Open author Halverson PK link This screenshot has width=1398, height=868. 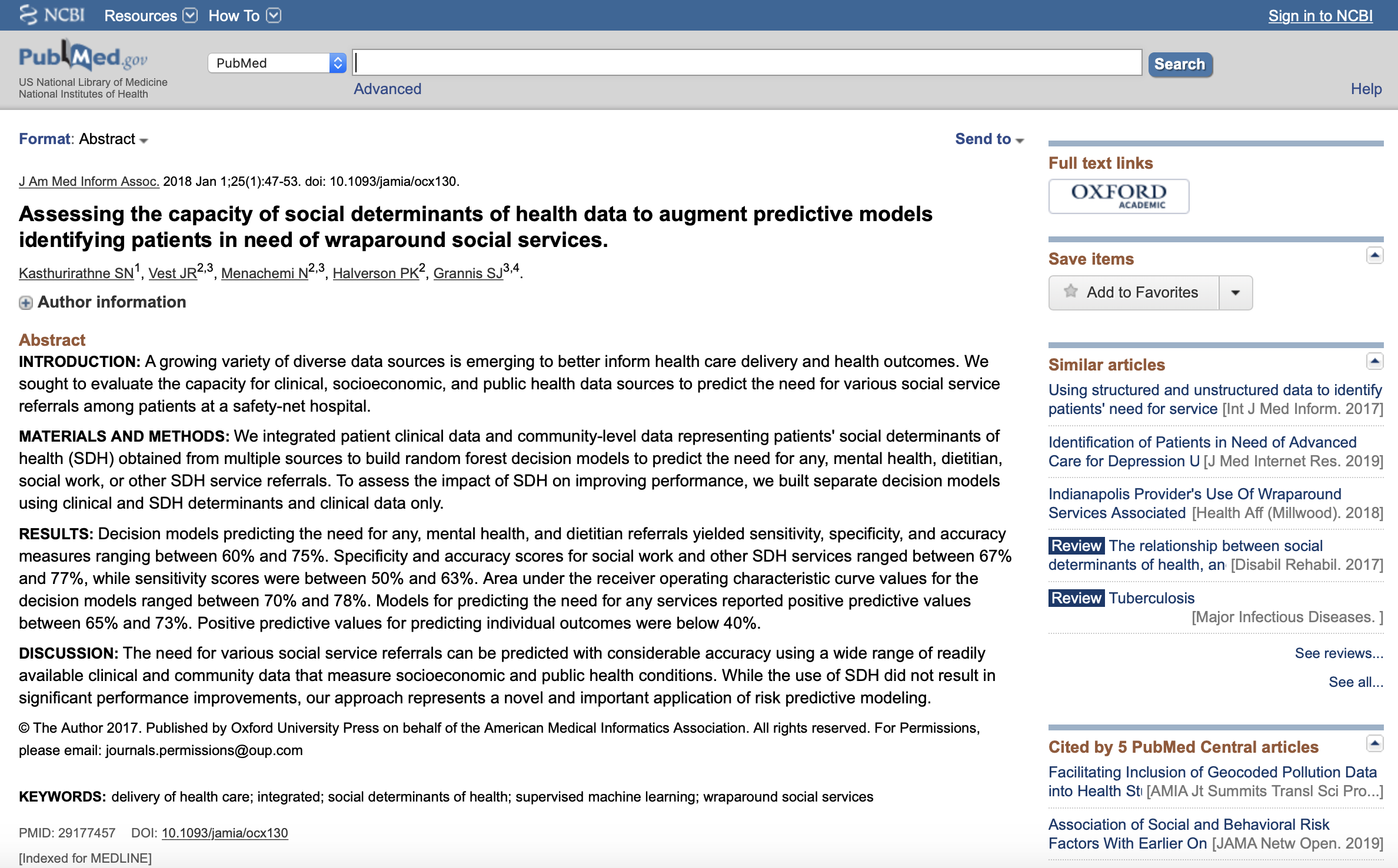(376, 273)
